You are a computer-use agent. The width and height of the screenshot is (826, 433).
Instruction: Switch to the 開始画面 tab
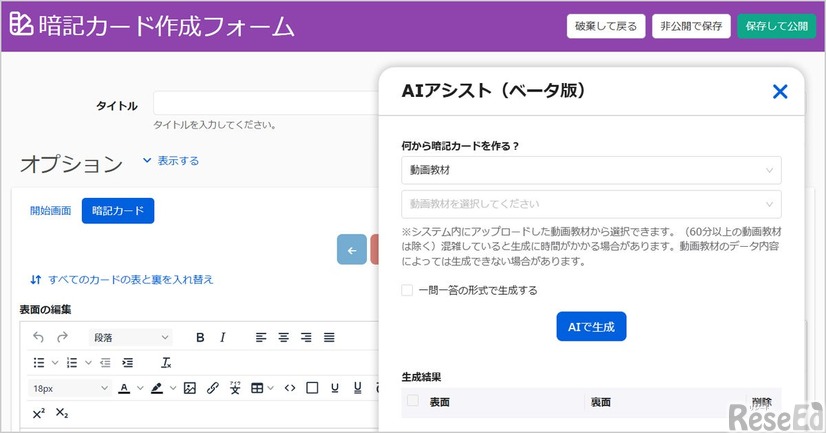click(51, 211)
